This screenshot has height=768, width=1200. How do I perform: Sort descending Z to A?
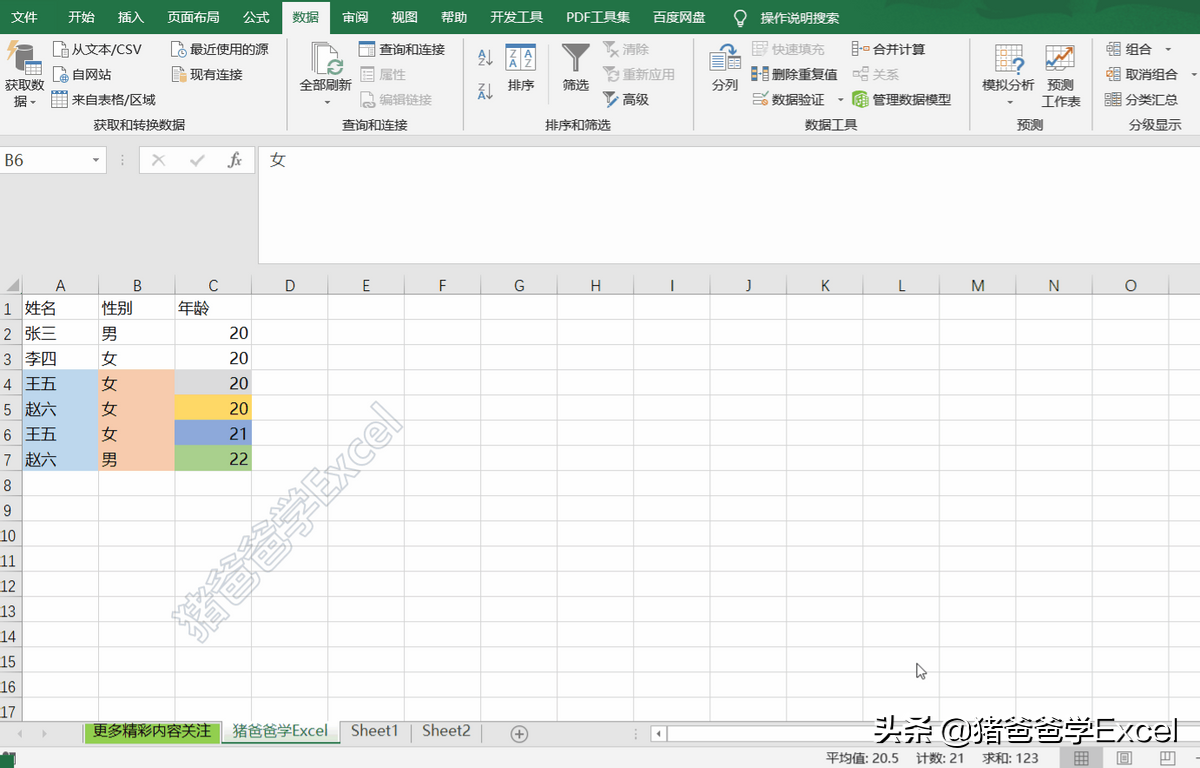(x=485, y=91)
